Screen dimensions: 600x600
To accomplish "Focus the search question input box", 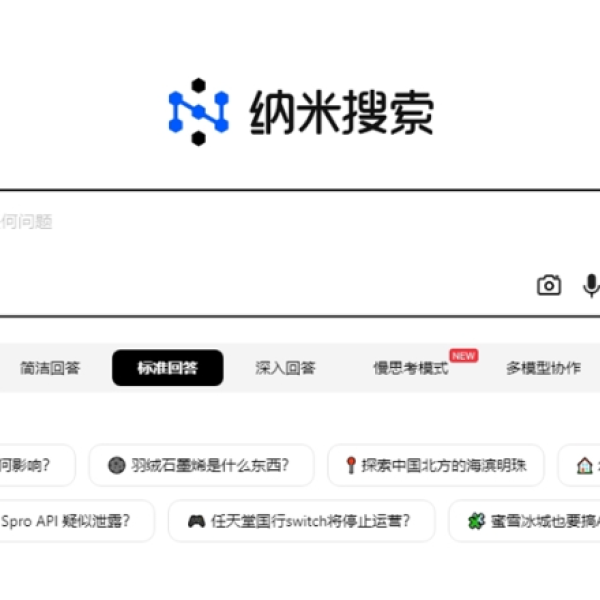I will (x=300, y=253).
